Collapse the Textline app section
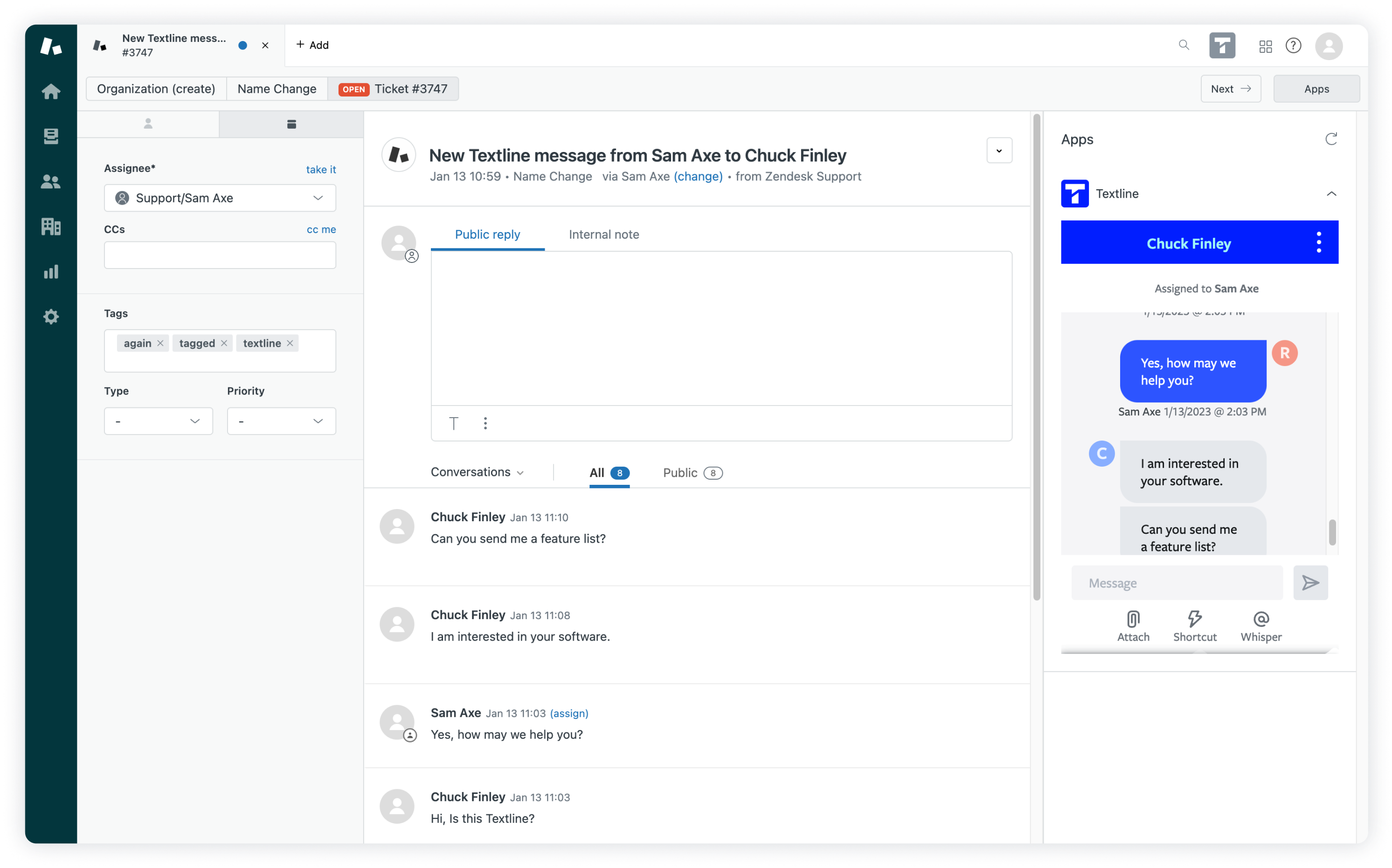 point(1332,193)
